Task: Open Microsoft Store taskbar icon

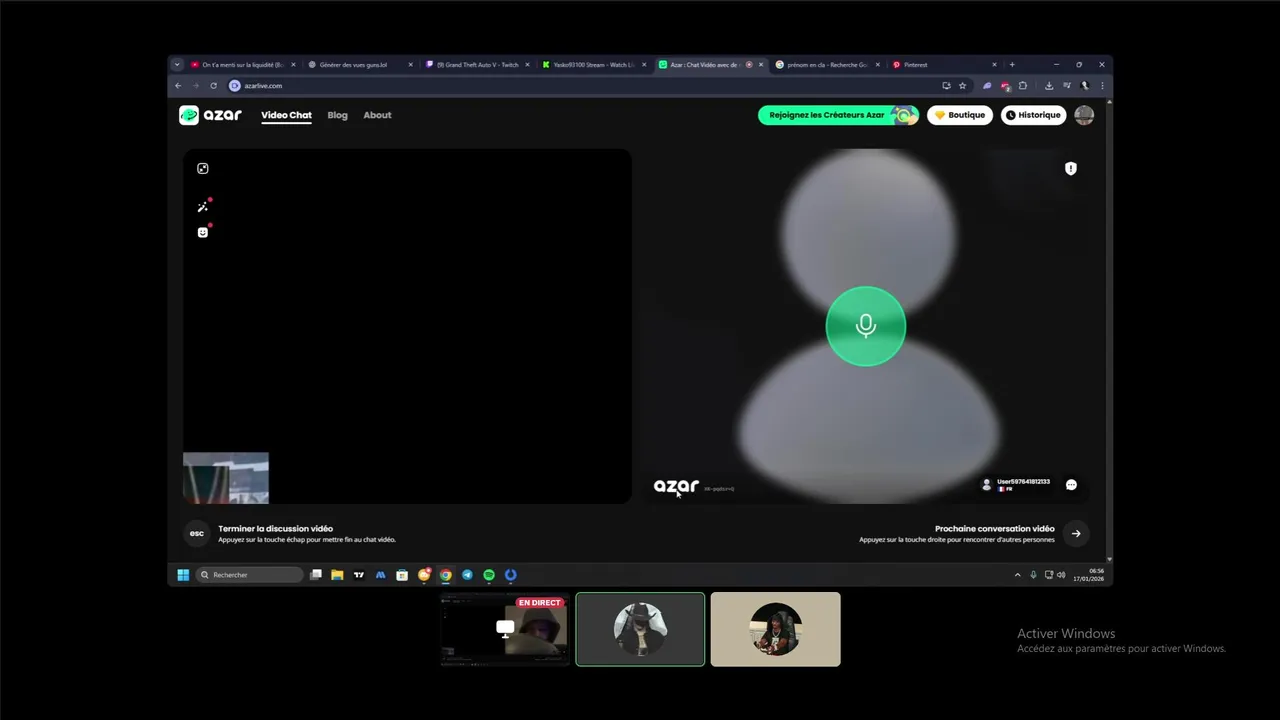Action: [x=402, y=575]
